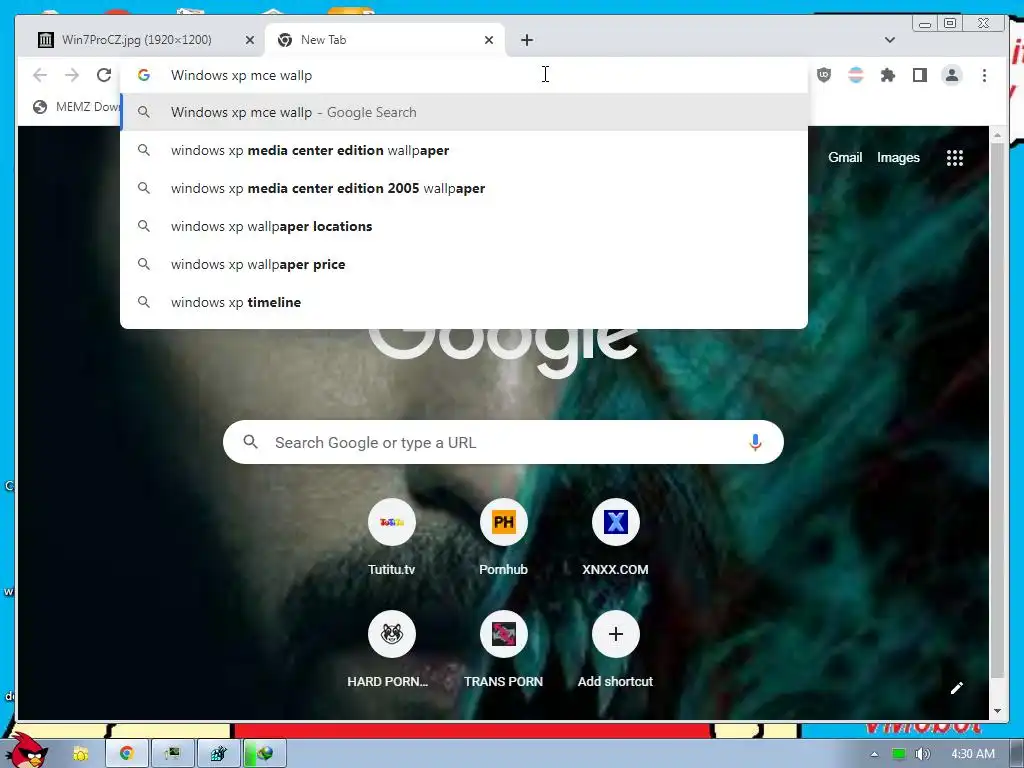Pick 'media center edition 2005 wallpaper' suggestion
This screenshot has height=768, width=1024.
pyautogui.click(x=464, y=188)
